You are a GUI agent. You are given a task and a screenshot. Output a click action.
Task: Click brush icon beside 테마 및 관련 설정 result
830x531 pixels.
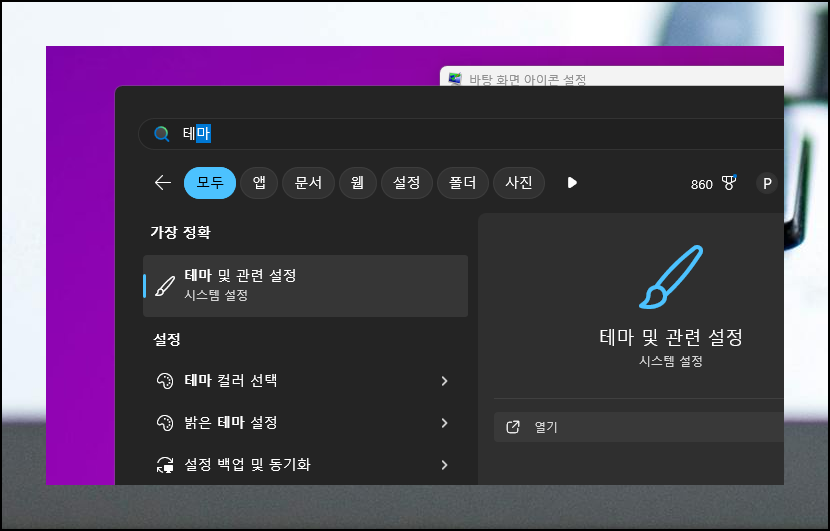tap(165, 286)
